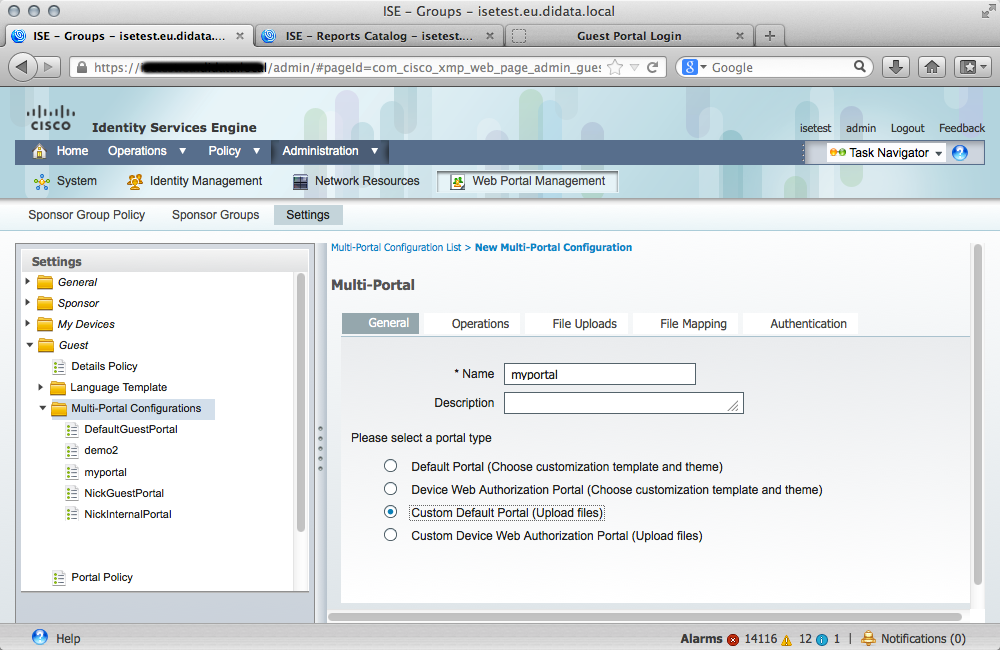Expand the Language Template folder
This screenshot has height=650, width=1000.
40,387
